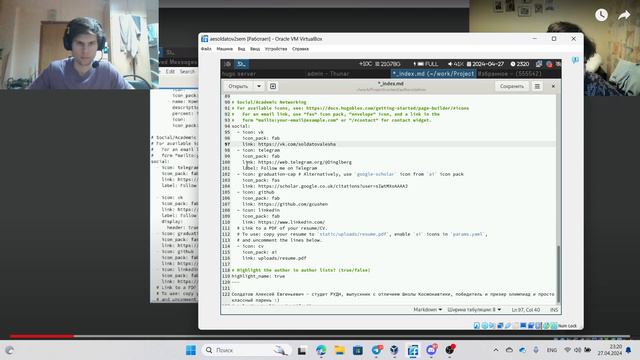The width and height of the screenshot is (640, 360).
Task: Select the active VirtualBox VM taskbar icon
Action: tap(413, 350)
